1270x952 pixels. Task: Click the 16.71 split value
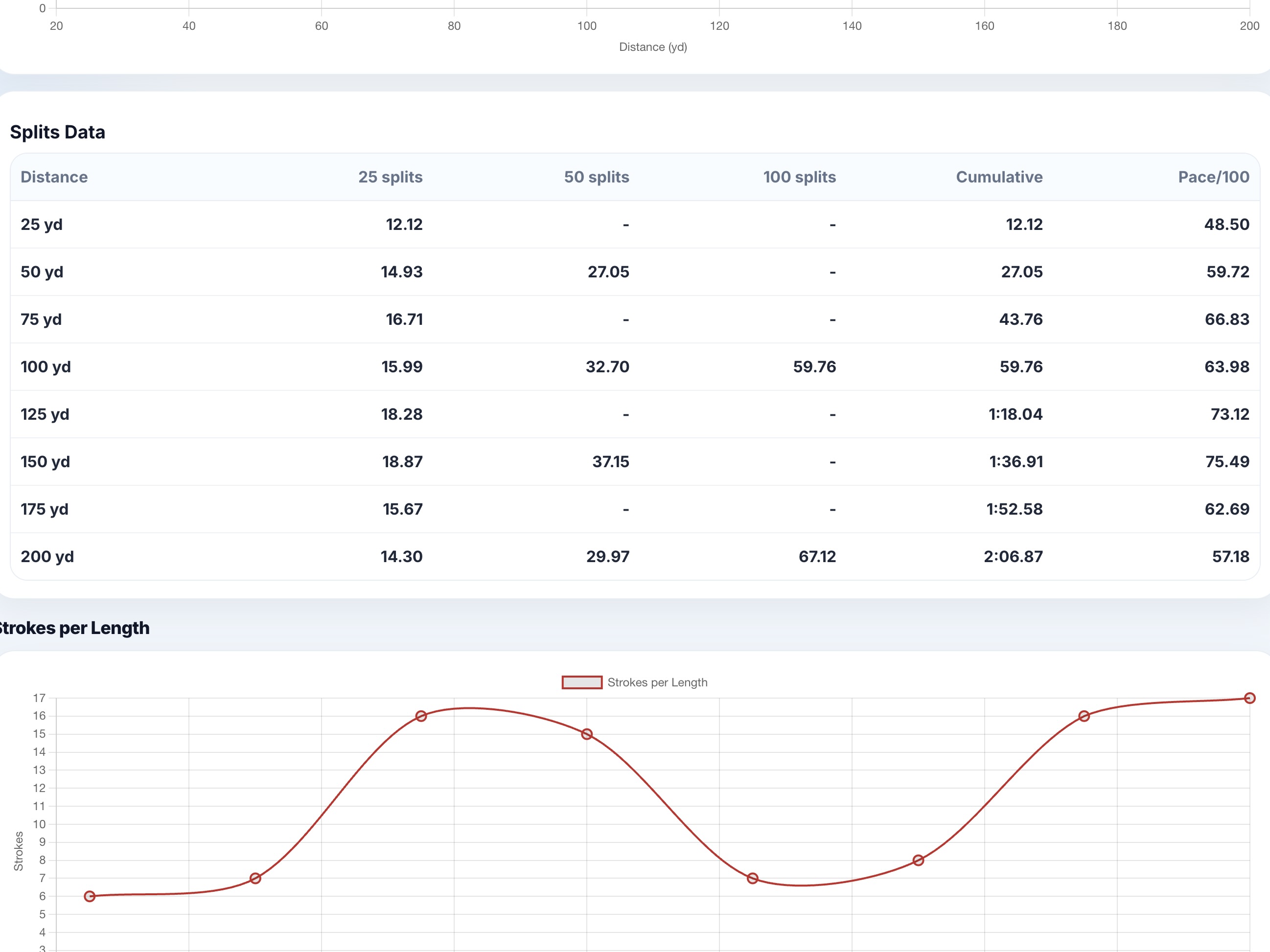coord(404,319)
